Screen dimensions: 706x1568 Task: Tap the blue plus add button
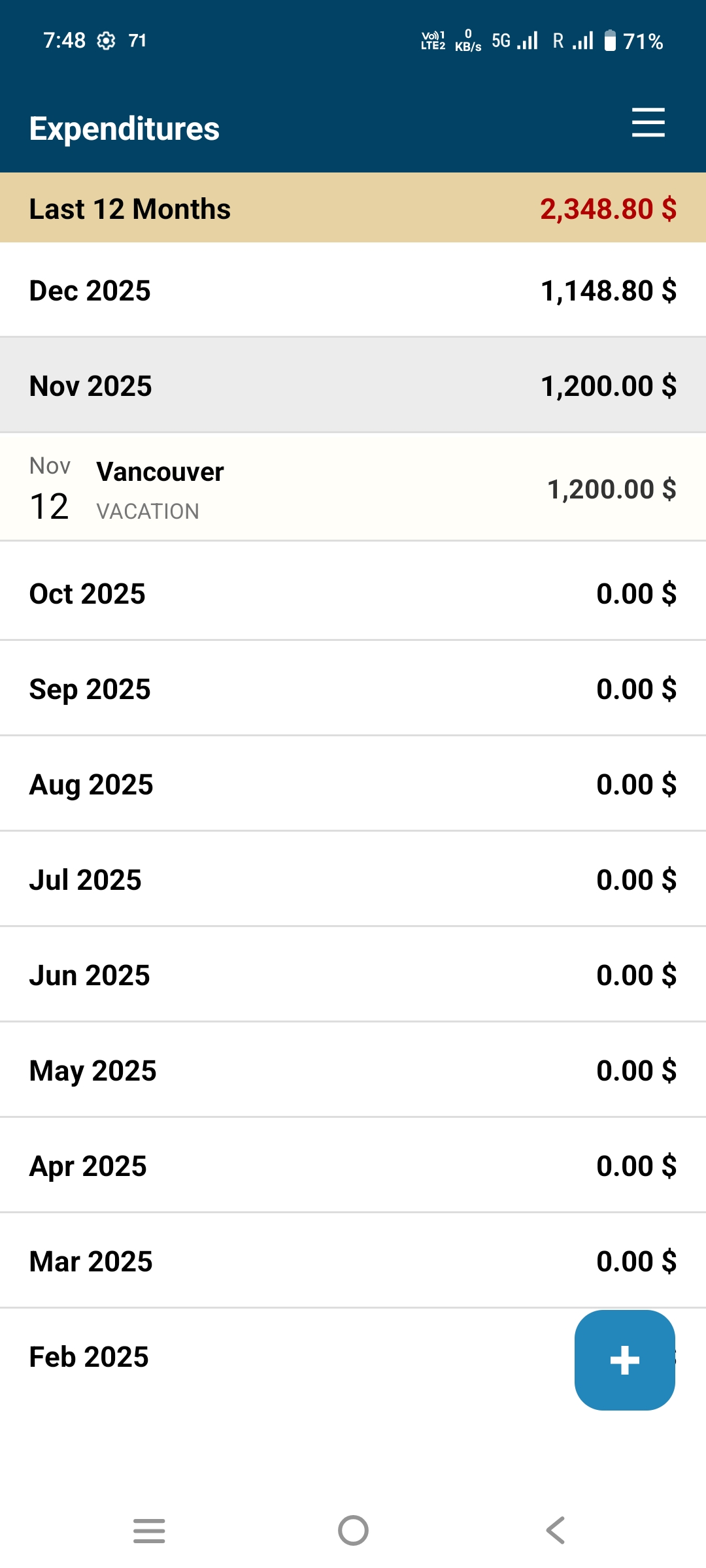(624, 1360)
